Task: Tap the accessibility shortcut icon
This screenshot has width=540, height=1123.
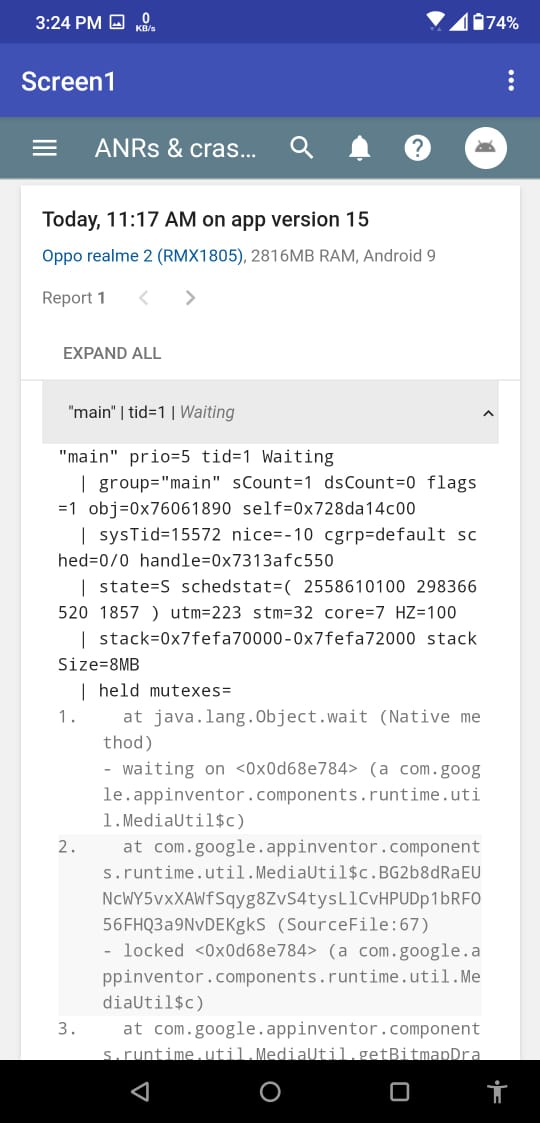Action: pyautogui.click(x=496, y=1091)
